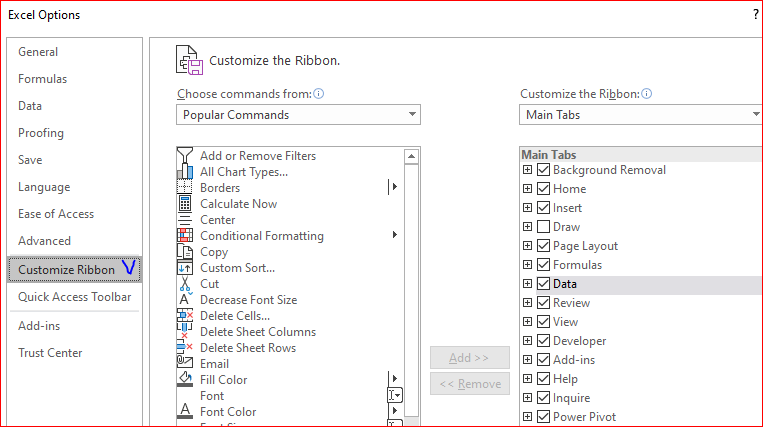Click the All Chart Types icon
This screenshot has height=427, width=763.
pyautogui.click(x=184, y=172)
